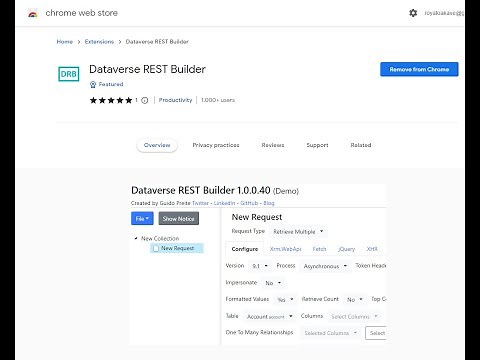Click the Dataverse REST Builder title
The height and width of the screenshot is (360, 480).
147,69
